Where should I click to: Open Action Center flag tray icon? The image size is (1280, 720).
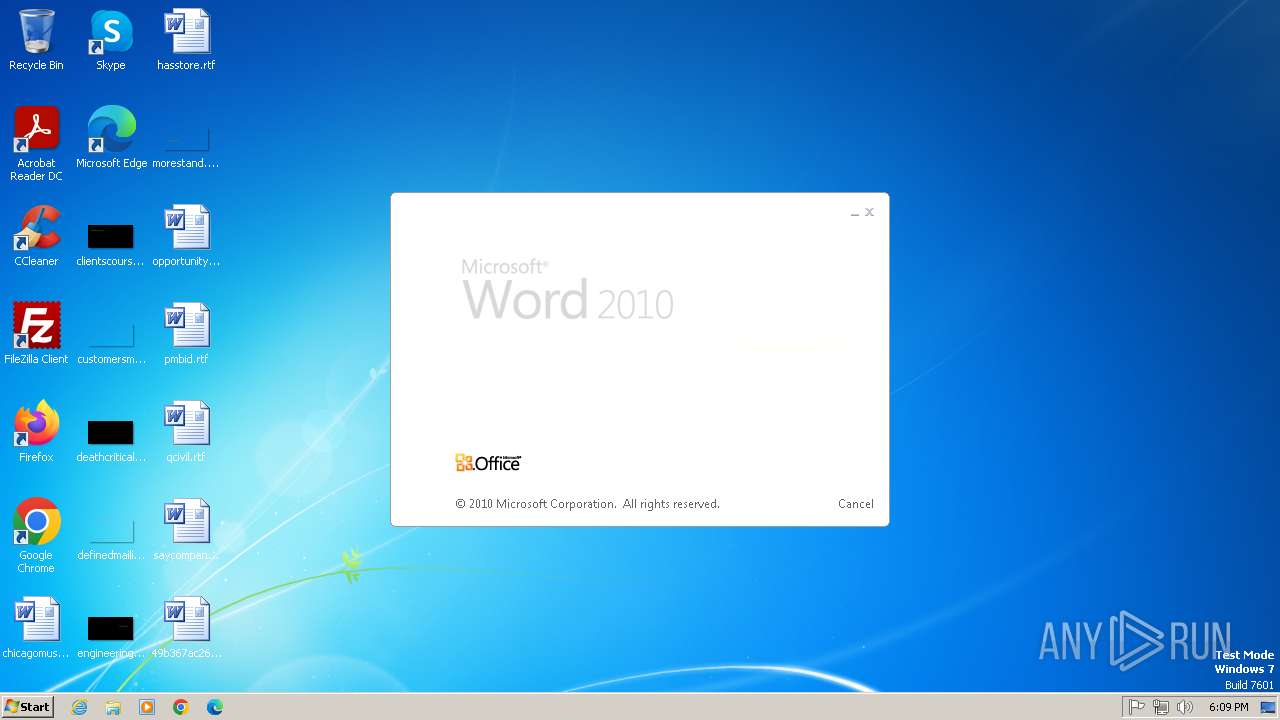[1137, 707]
